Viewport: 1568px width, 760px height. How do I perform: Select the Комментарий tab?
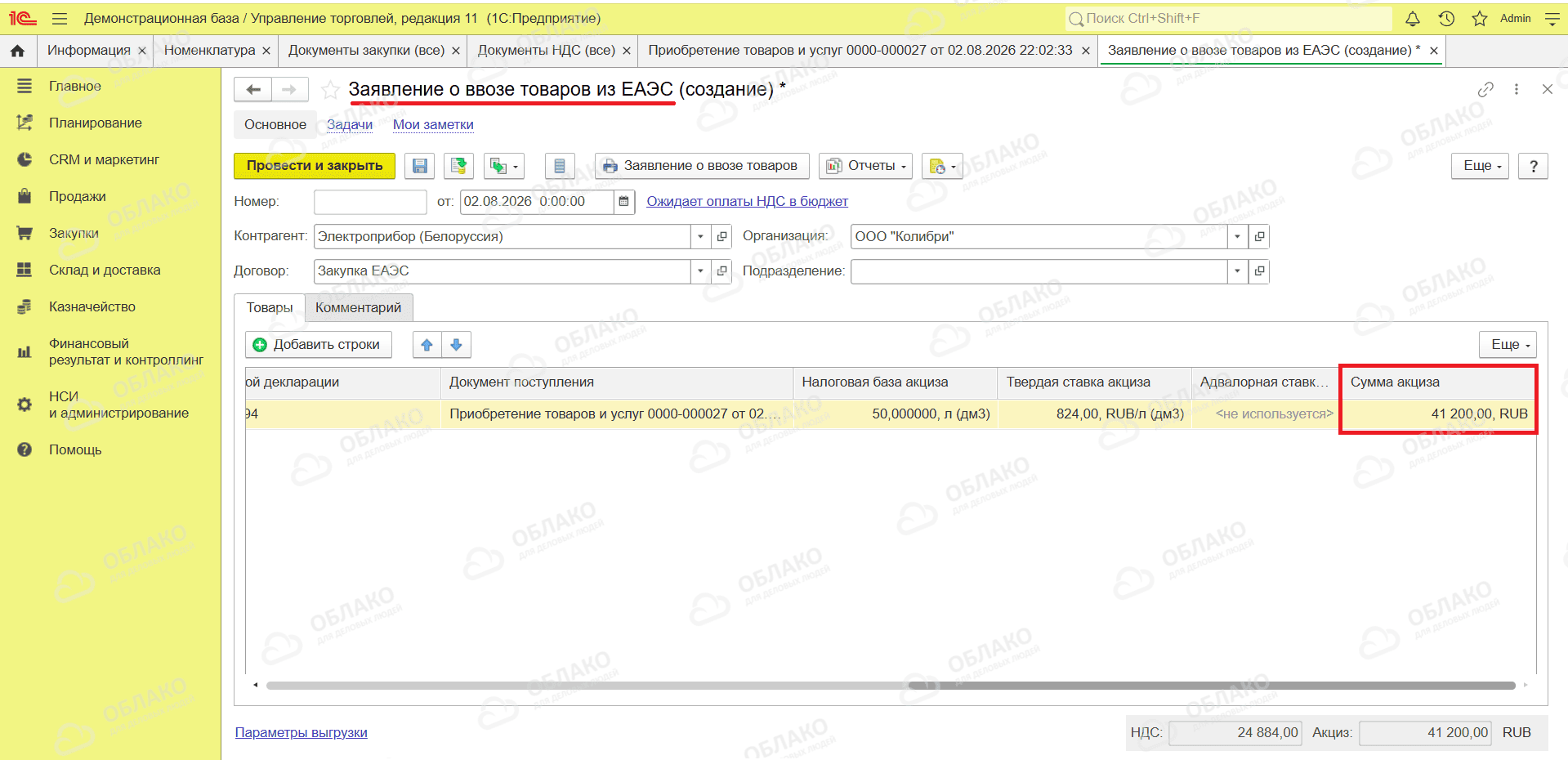click(x=359, y=308)
